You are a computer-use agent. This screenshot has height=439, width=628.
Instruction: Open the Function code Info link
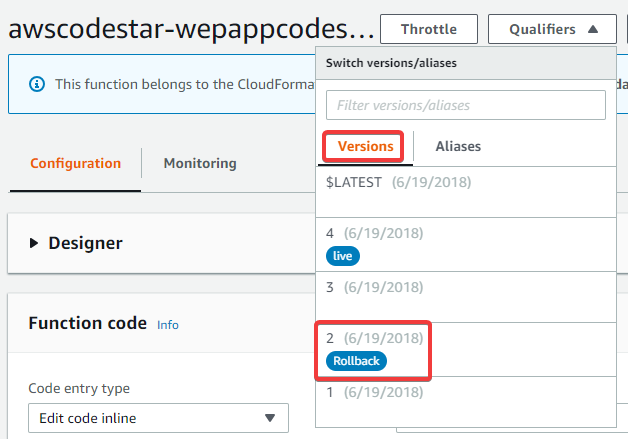click(x=168, y=324)
